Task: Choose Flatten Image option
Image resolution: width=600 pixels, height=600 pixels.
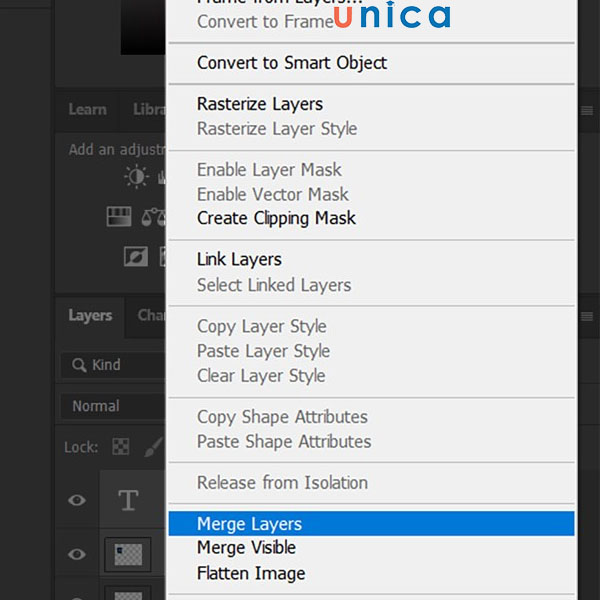Action: [371, 573]
